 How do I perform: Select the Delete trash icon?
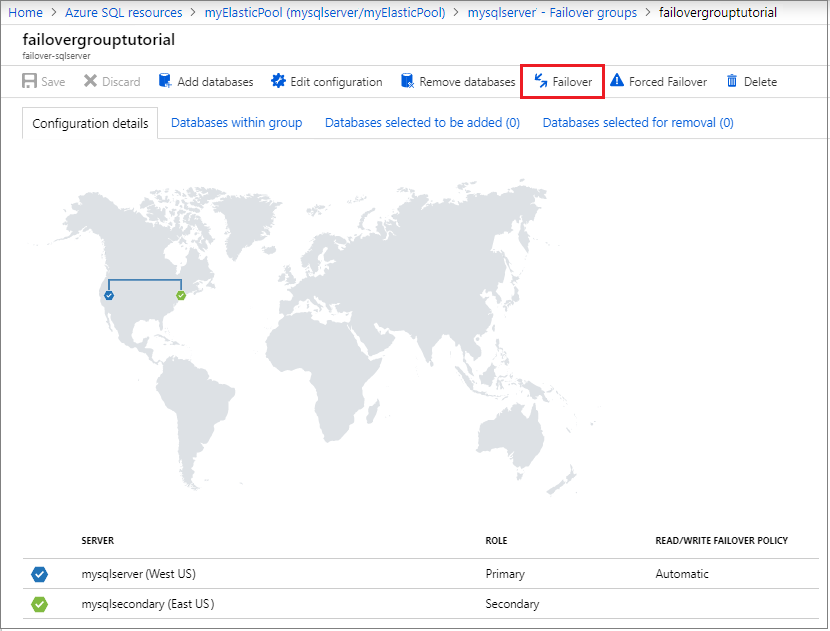point(731,81)
